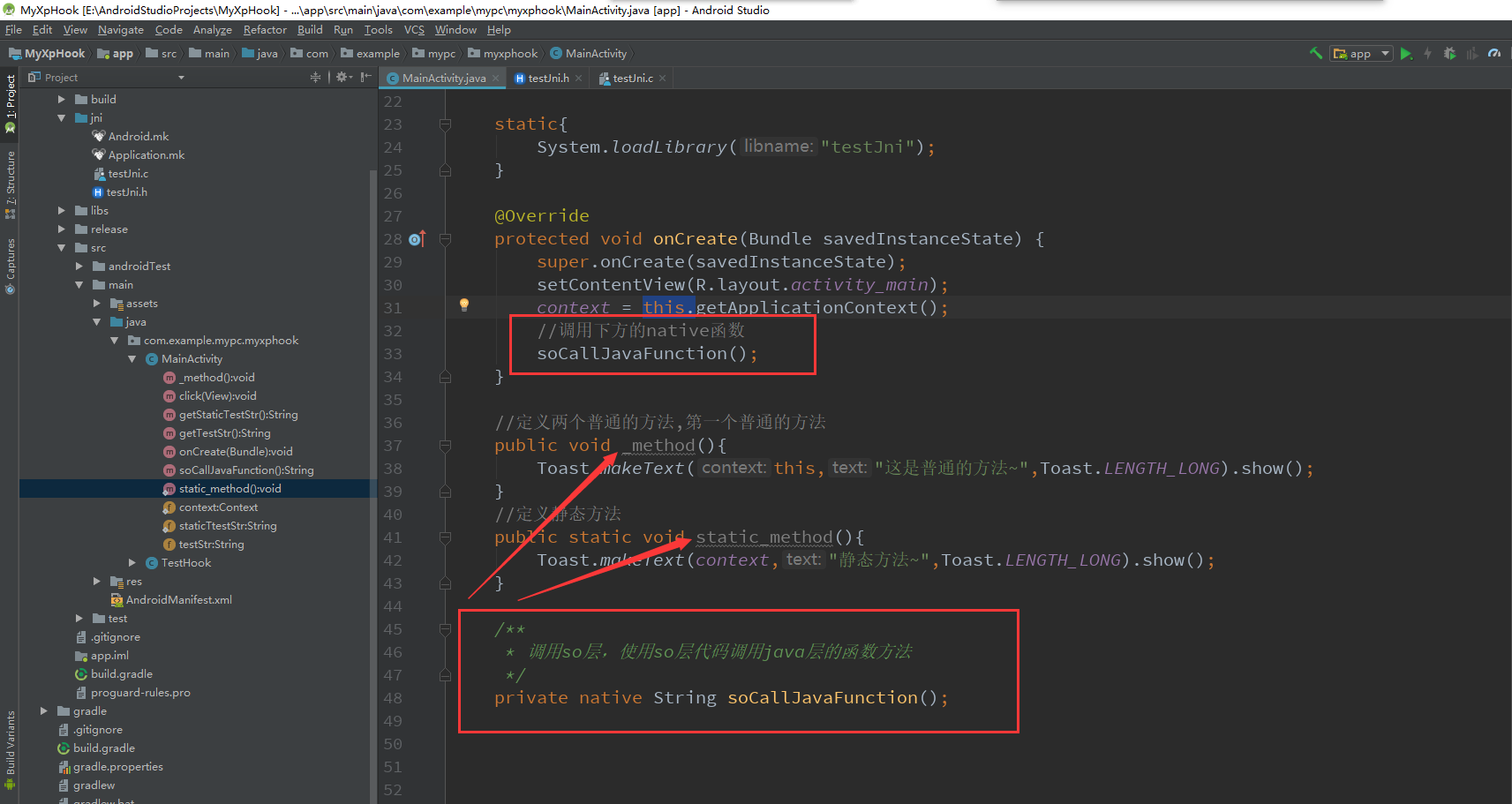Expand the build folder
Image resolution: width=1512 pixels, height=804 pixels.
tap(62, 99)
